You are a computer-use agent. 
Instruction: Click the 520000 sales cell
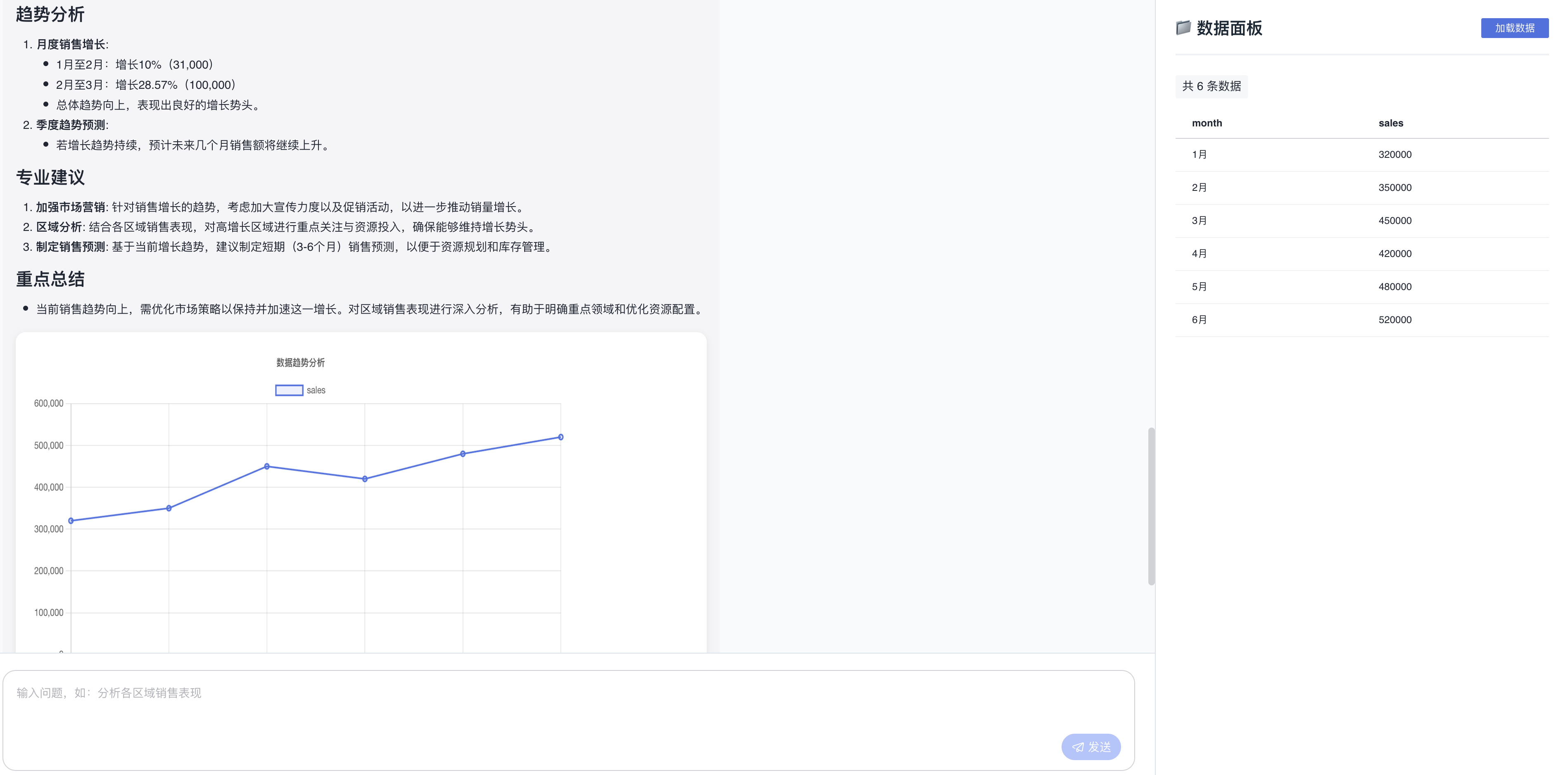pyautogui.click(x=1395, y=320)
